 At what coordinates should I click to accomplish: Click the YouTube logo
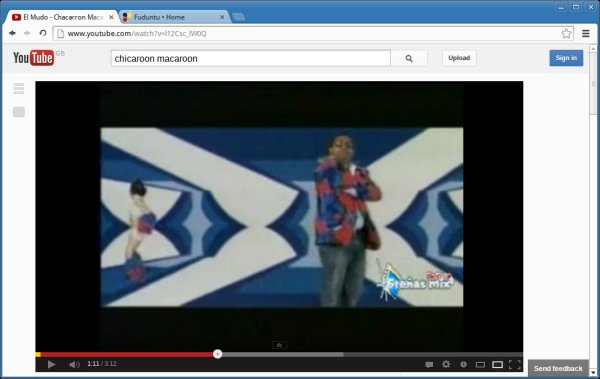[x=34, y=58]
